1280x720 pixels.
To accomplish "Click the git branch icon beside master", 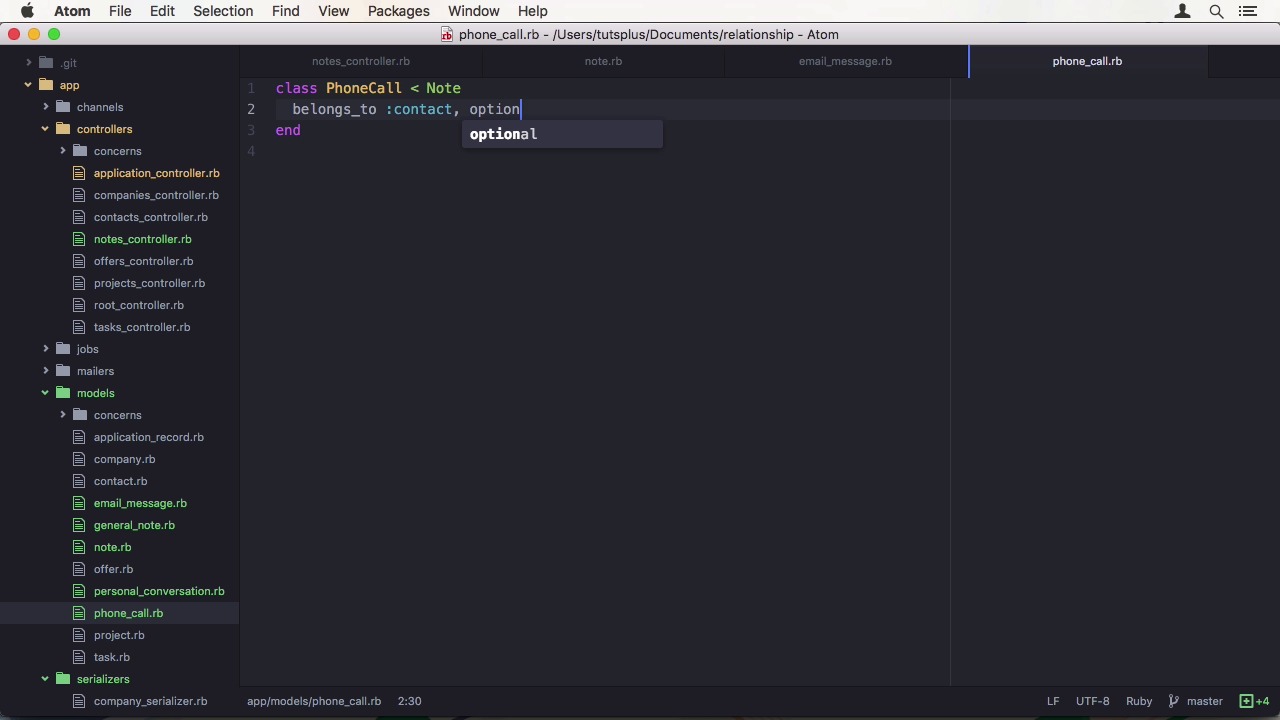I will (x=1174, y=701).
